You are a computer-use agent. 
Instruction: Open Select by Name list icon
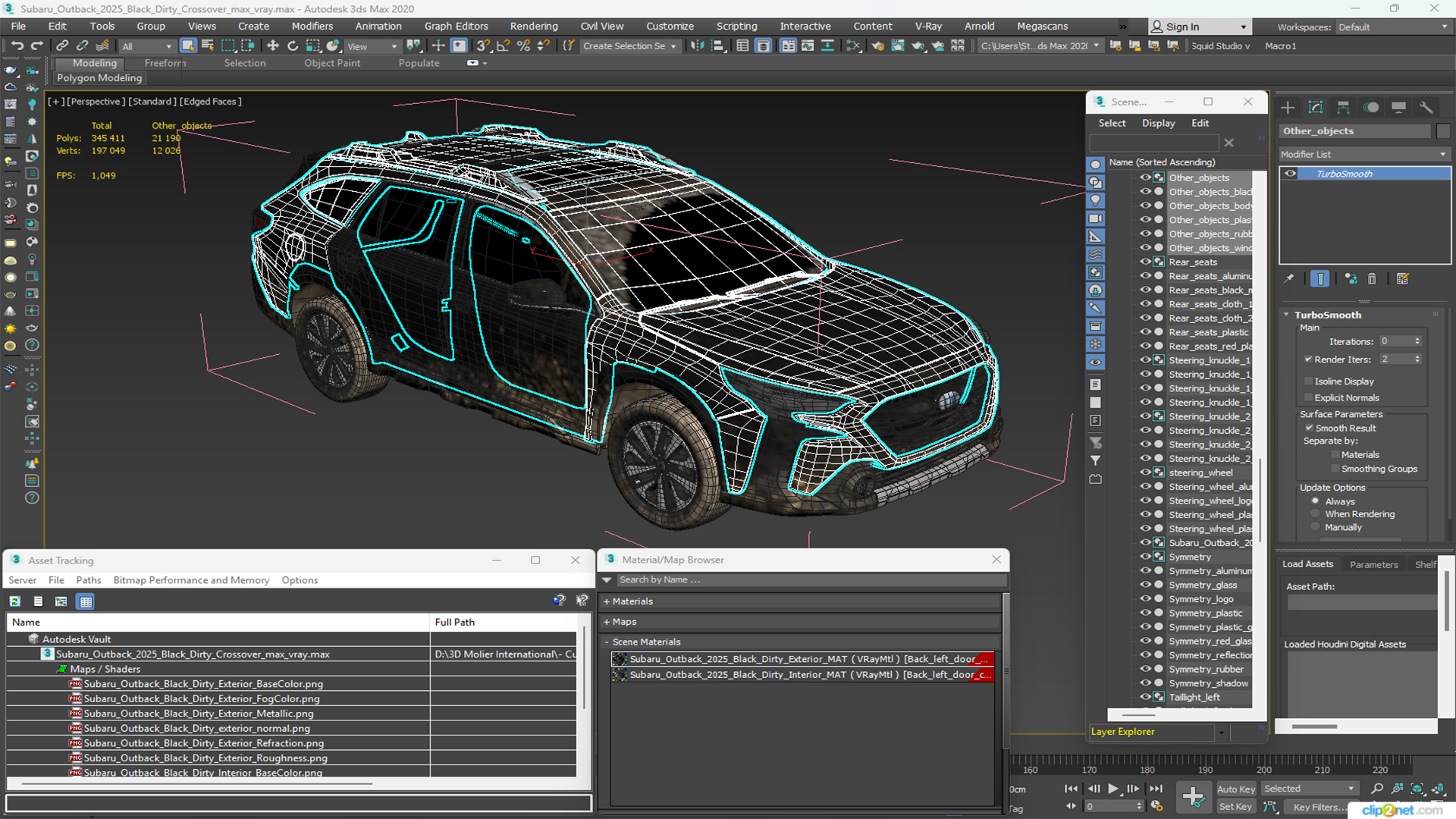click(x=208, y=46)
